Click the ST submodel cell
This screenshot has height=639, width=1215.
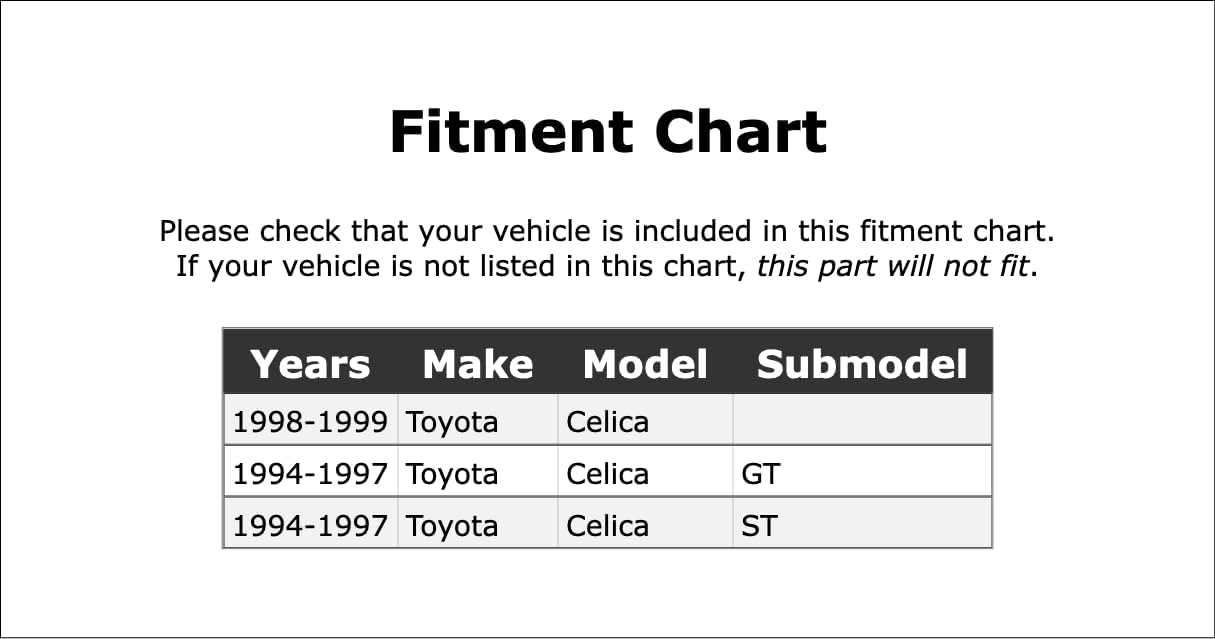click(x=759, y=526)
